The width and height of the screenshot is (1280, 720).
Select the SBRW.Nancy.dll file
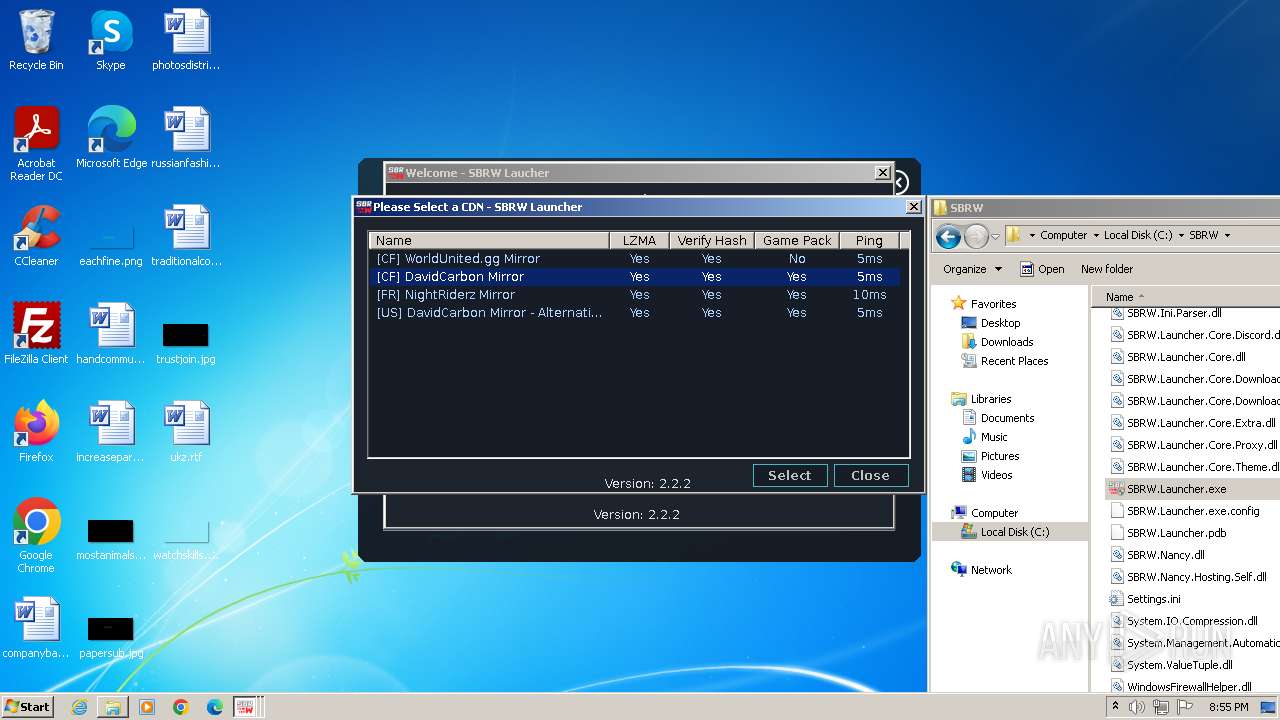(x=1165, y=555)
